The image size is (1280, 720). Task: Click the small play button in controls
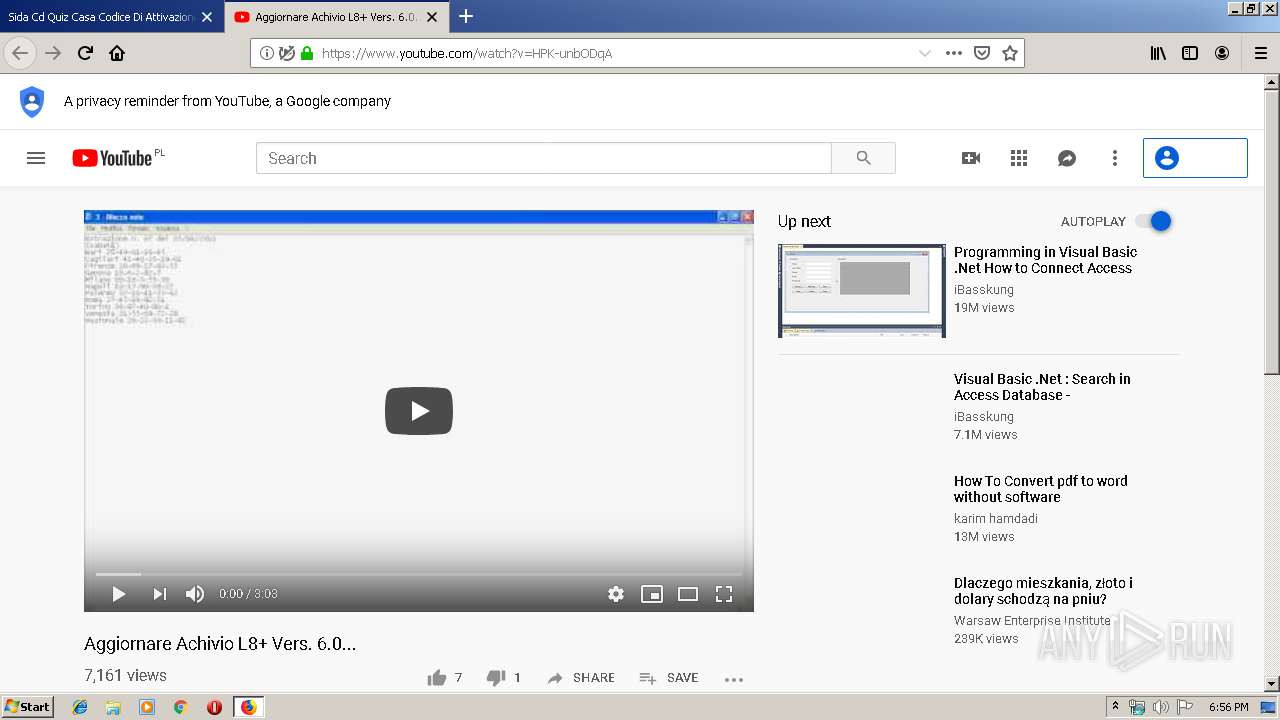(119, 594)
